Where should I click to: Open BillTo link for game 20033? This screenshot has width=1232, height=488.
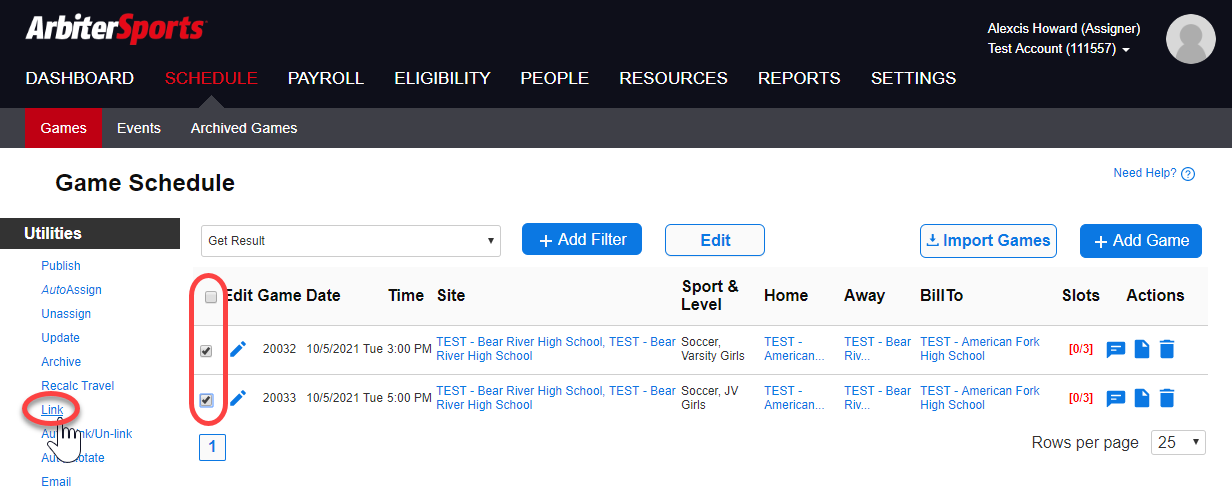(980, 398)
